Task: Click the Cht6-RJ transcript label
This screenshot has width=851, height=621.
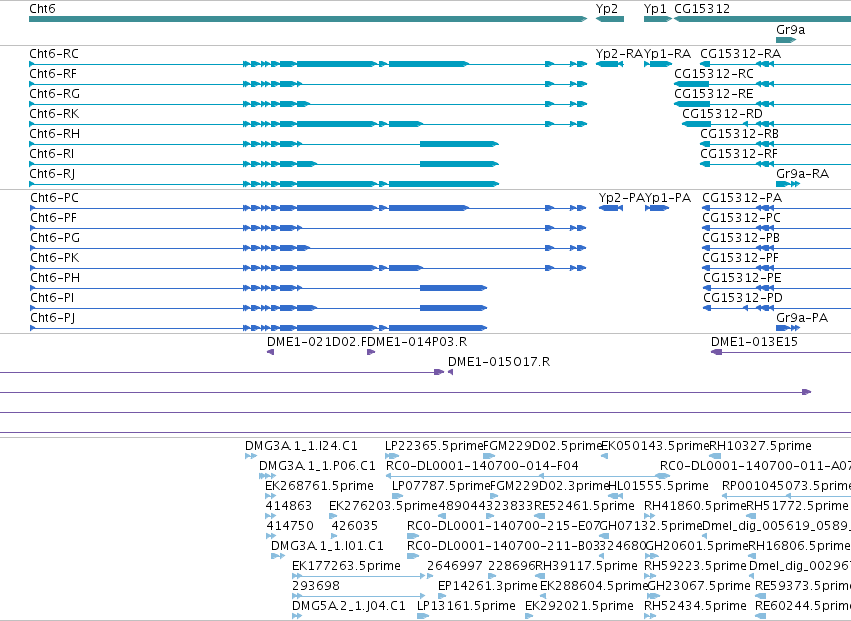Action: (x=52, y=174)
